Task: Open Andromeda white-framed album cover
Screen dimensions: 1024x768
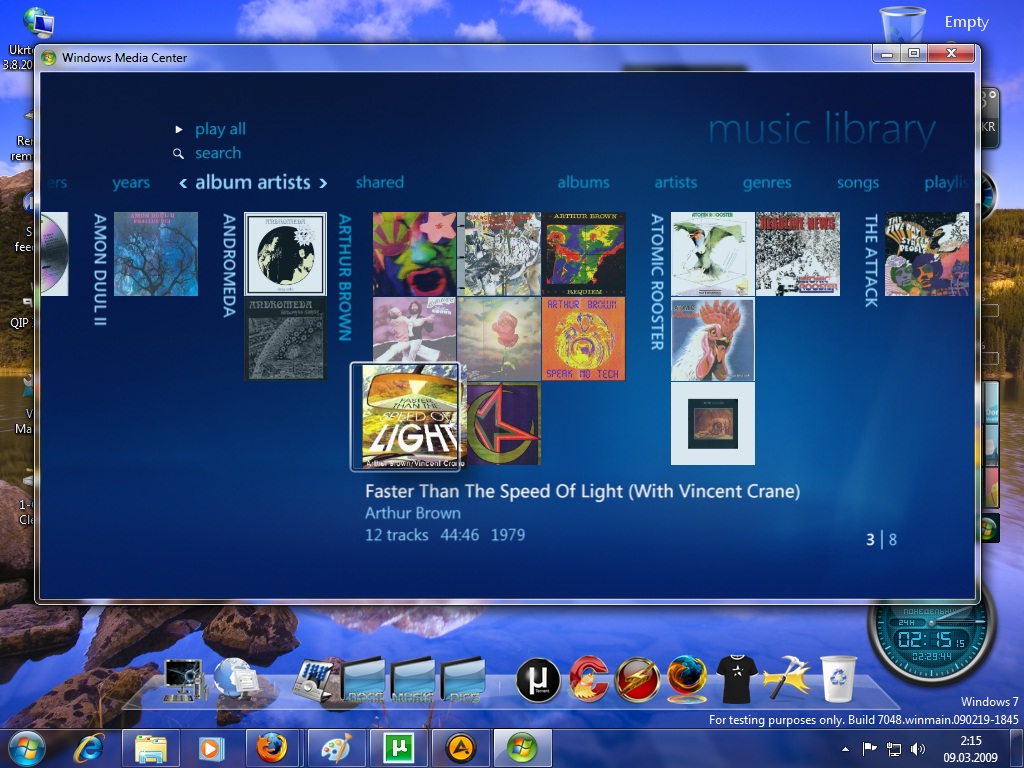Action: pos(285,254)
